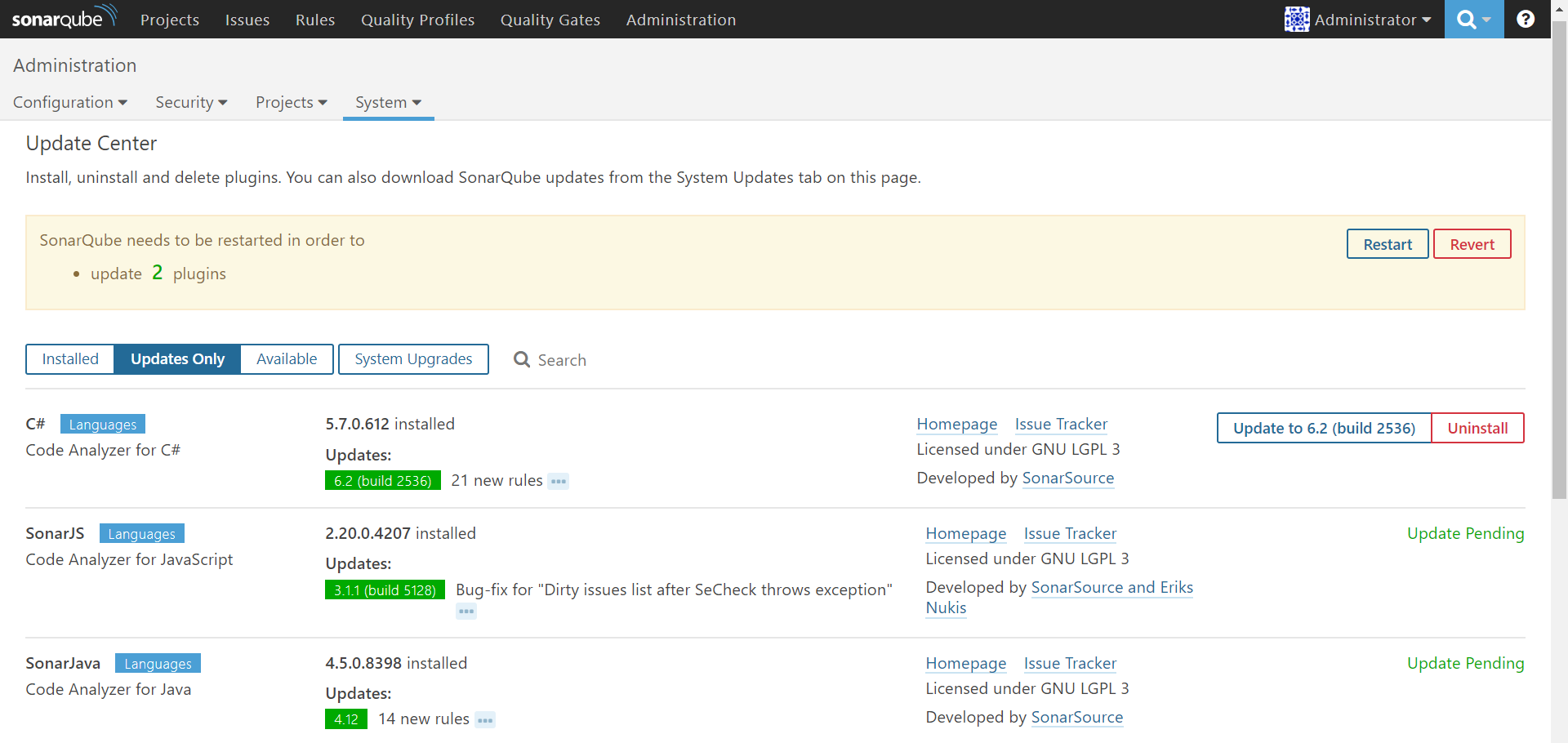Open the search magnifier in top bar
This screenshot has width=1568, height=743.
click(x=1473, y=19)
